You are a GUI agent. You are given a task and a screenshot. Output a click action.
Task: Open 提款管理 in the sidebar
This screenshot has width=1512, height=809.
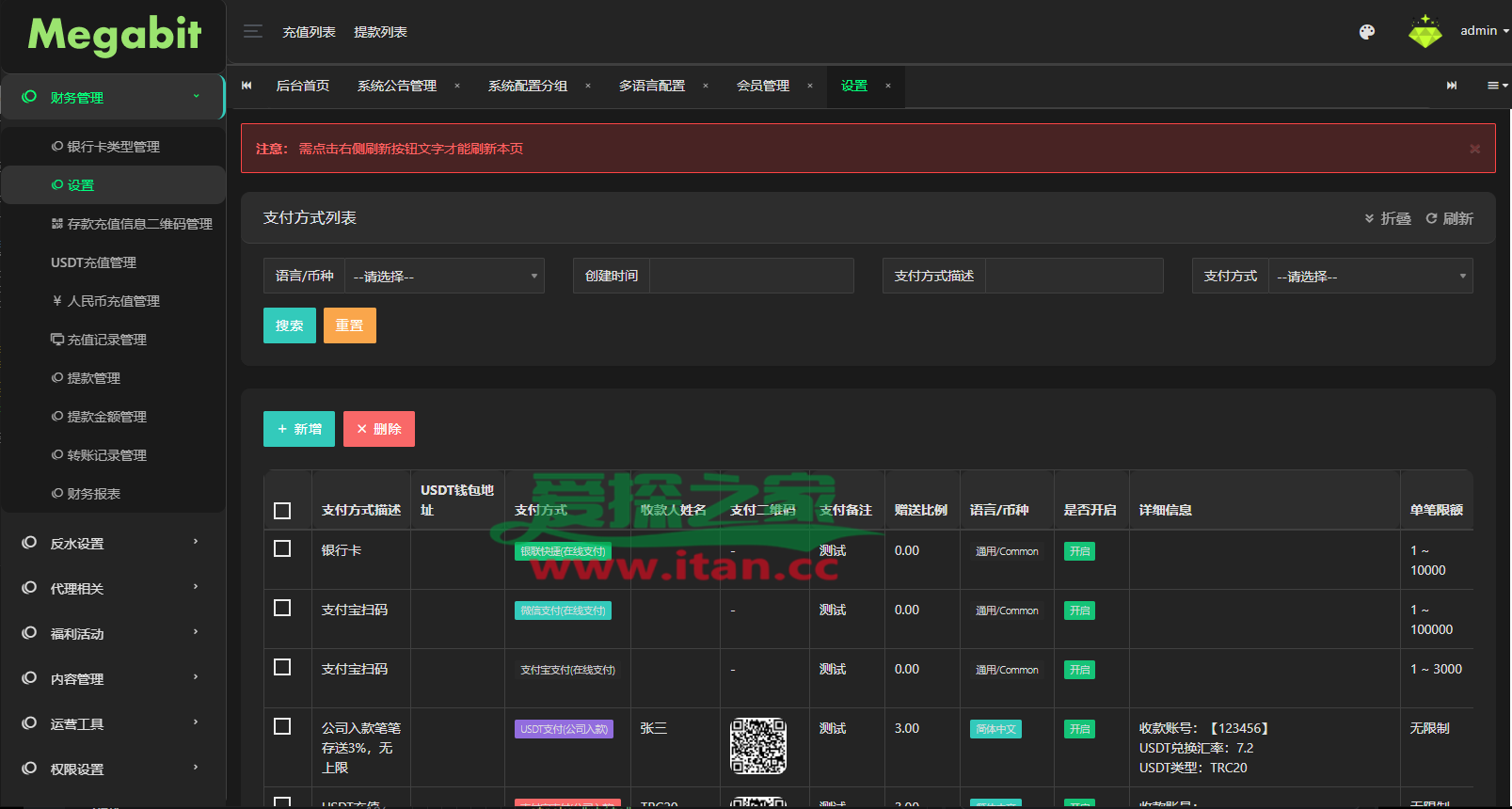[x=93, y=378]
